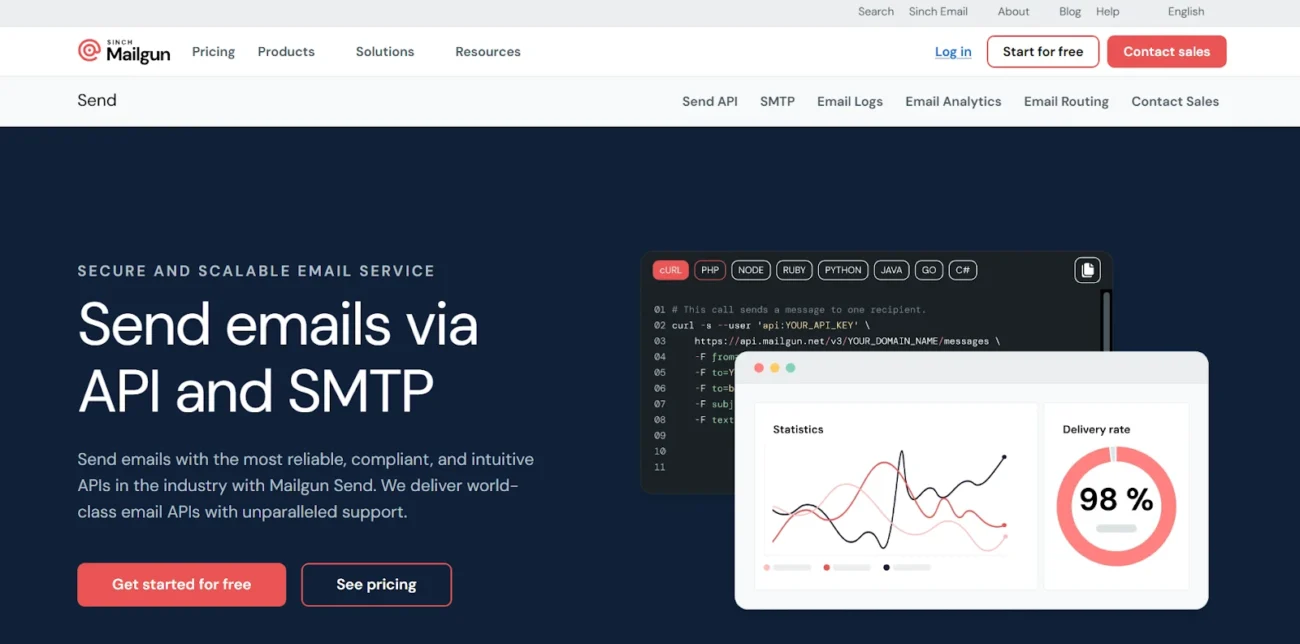
Task: Click the Send page title
Action: pos(97,100)
